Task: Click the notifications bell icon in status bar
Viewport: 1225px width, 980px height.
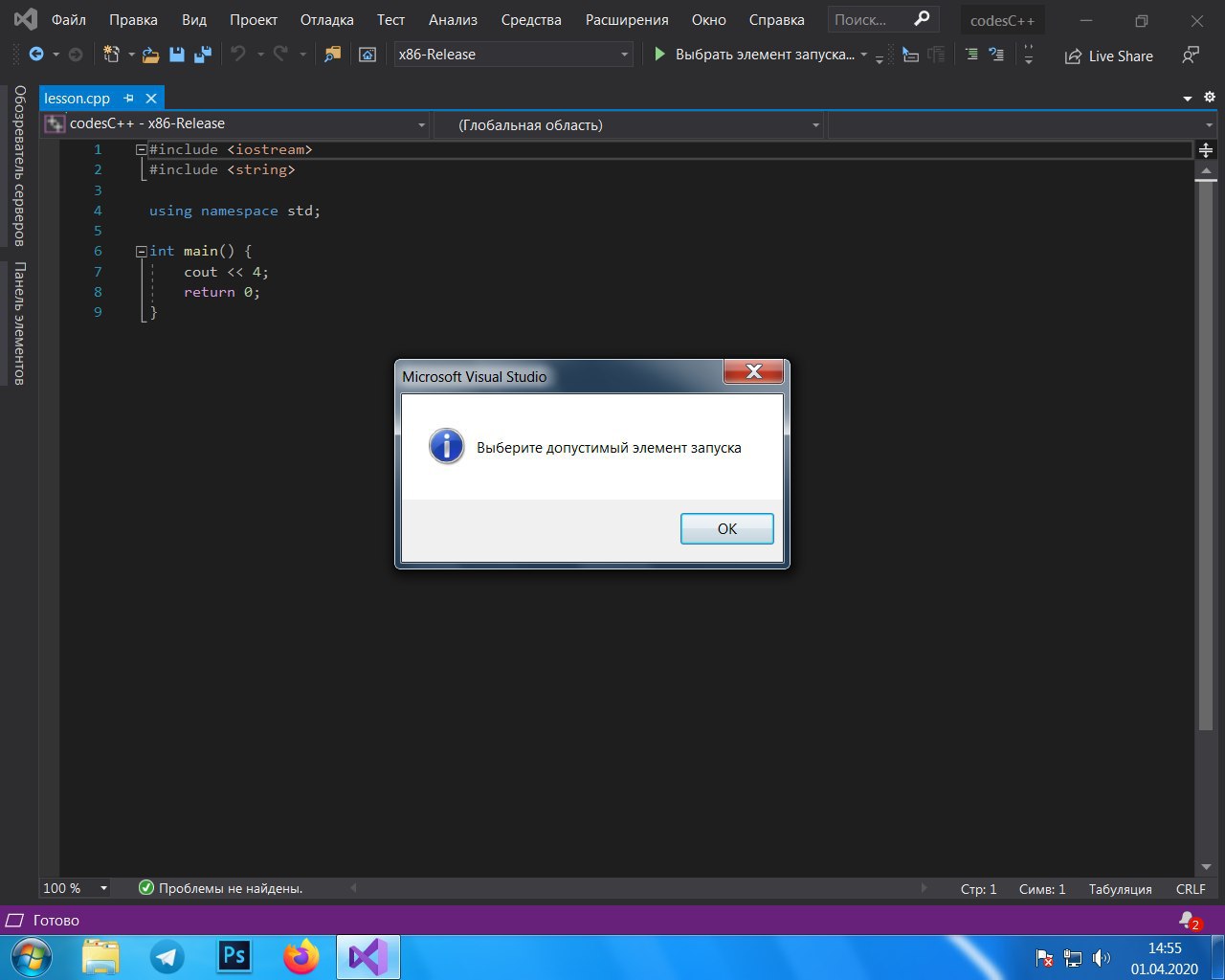Action: coord(1190,921)
